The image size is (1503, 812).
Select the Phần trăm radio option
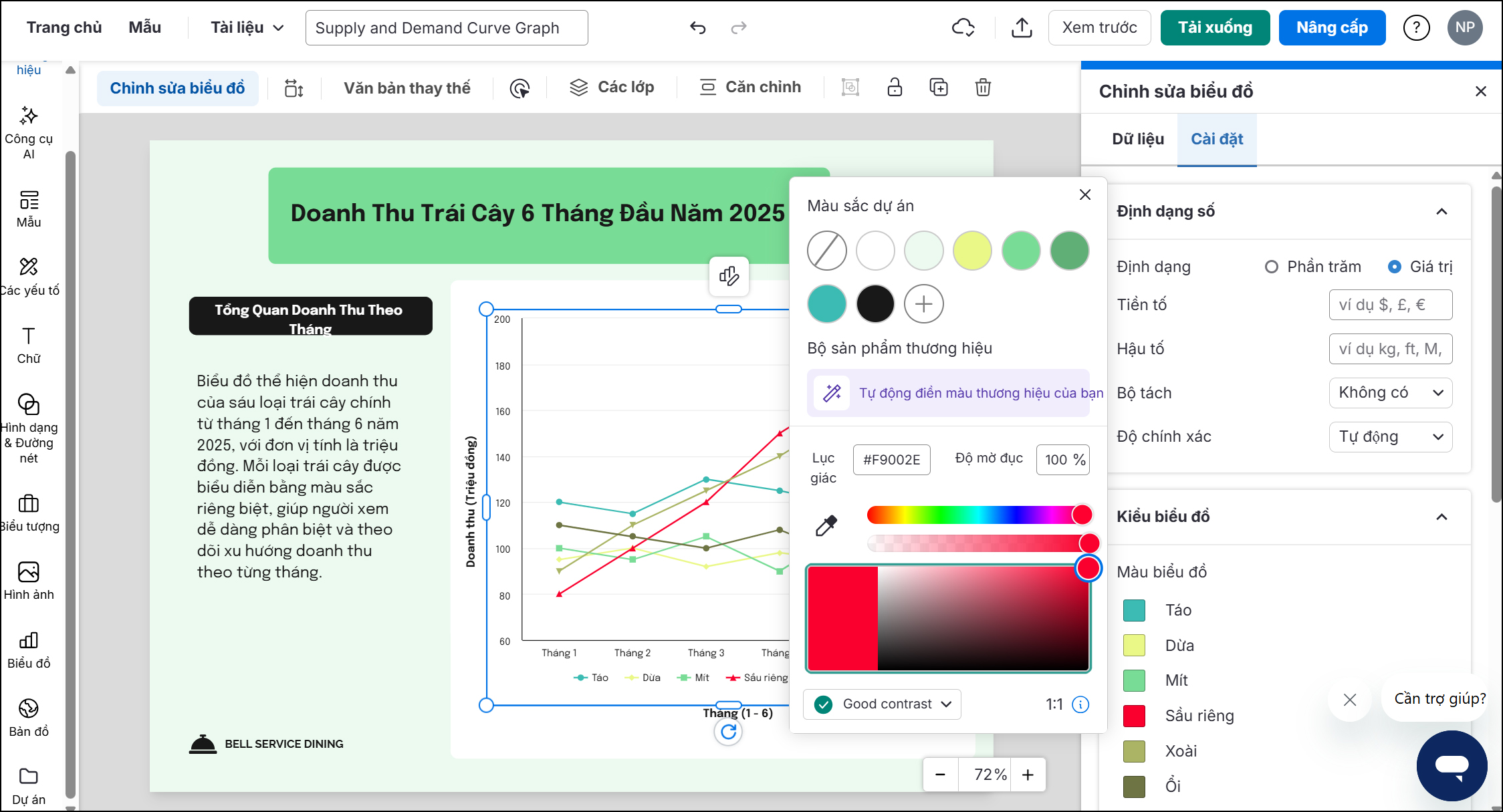coord(1272,267)
